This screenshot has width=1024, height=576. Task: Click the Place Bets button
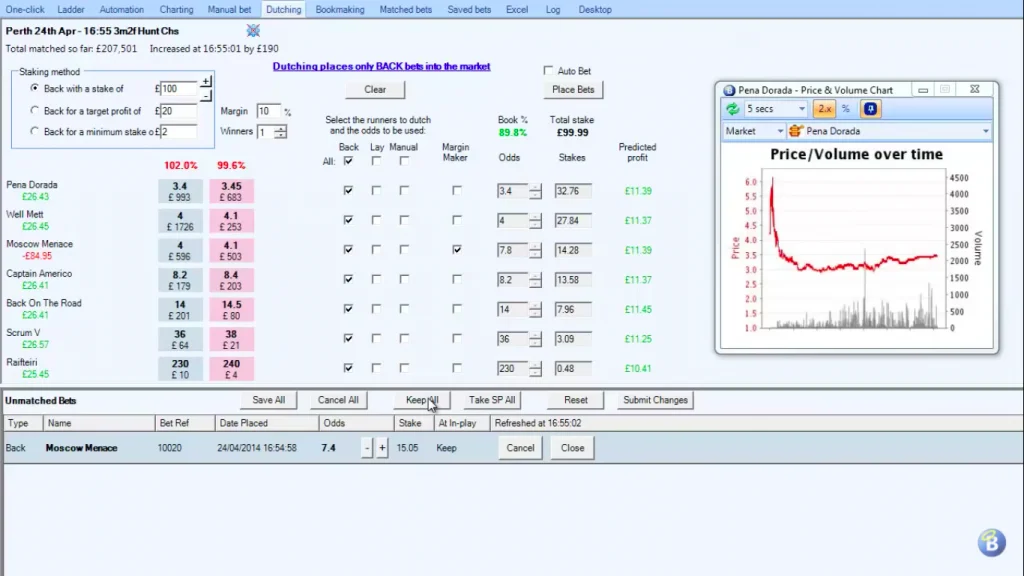coord(573,89)
